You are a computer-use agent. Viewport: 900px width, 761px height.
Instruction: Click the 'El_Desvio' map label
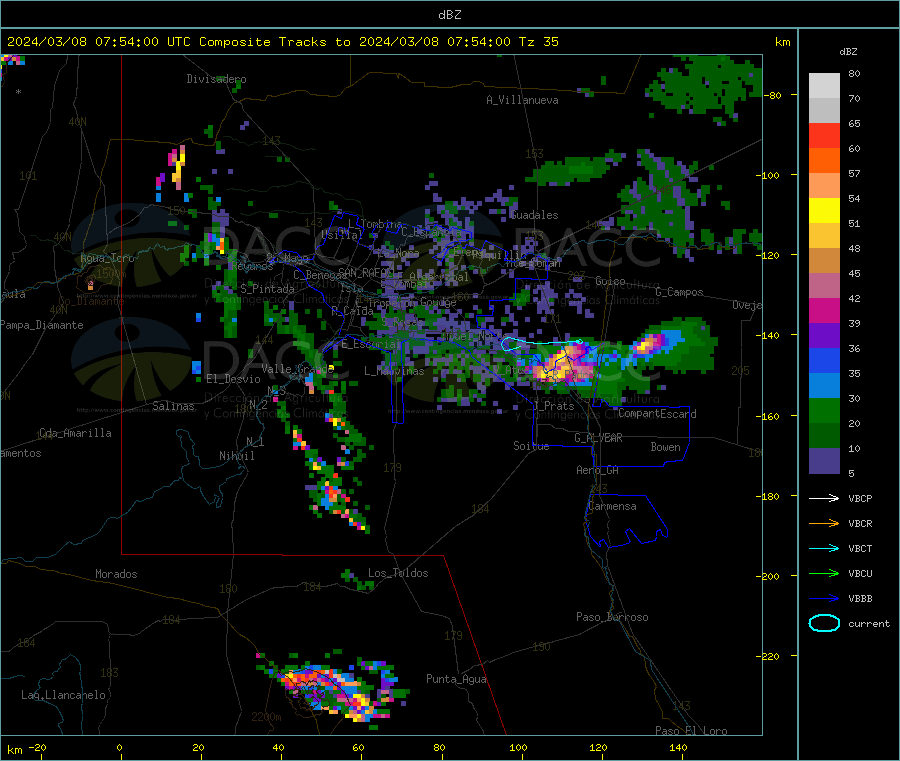(233, 379)
